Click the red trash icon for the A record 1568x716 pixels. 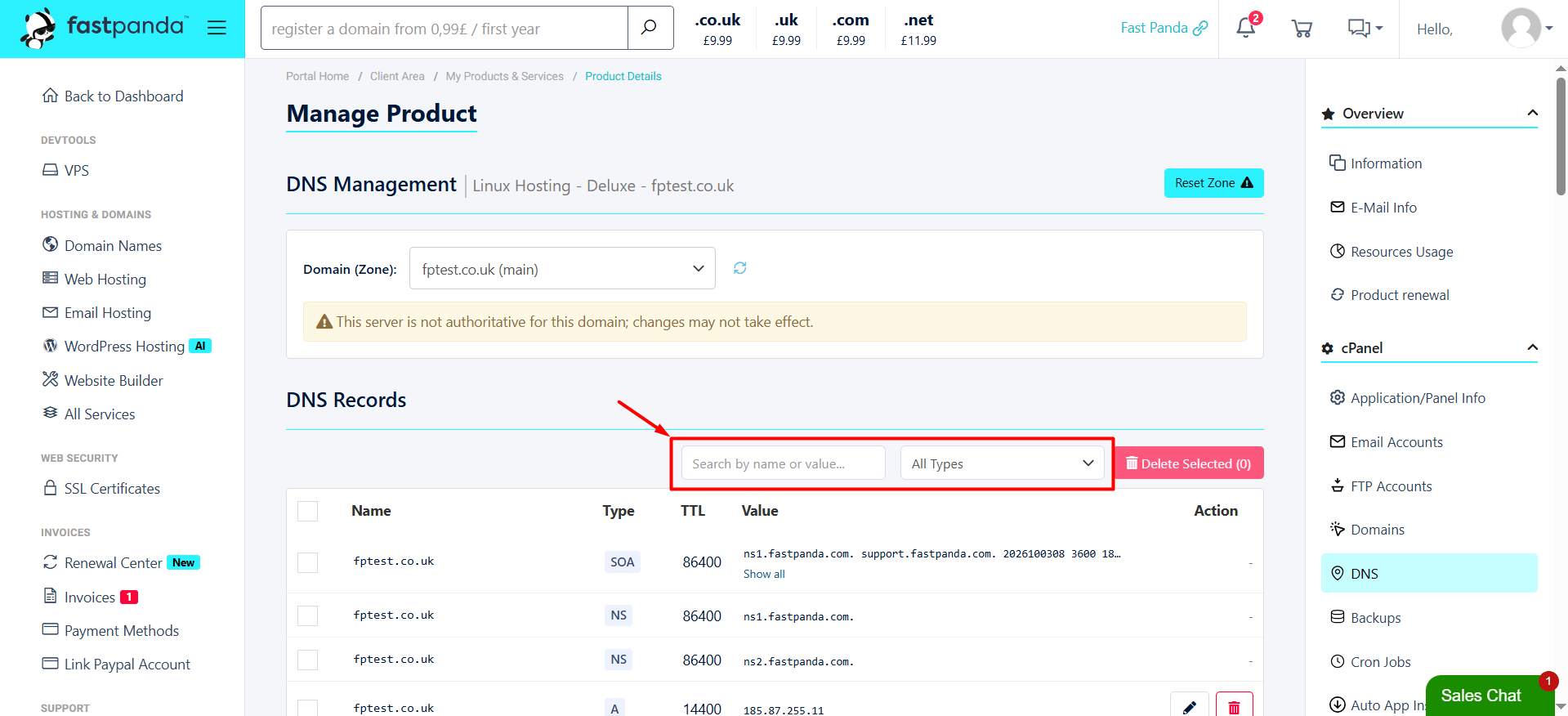pos(1234,706)
